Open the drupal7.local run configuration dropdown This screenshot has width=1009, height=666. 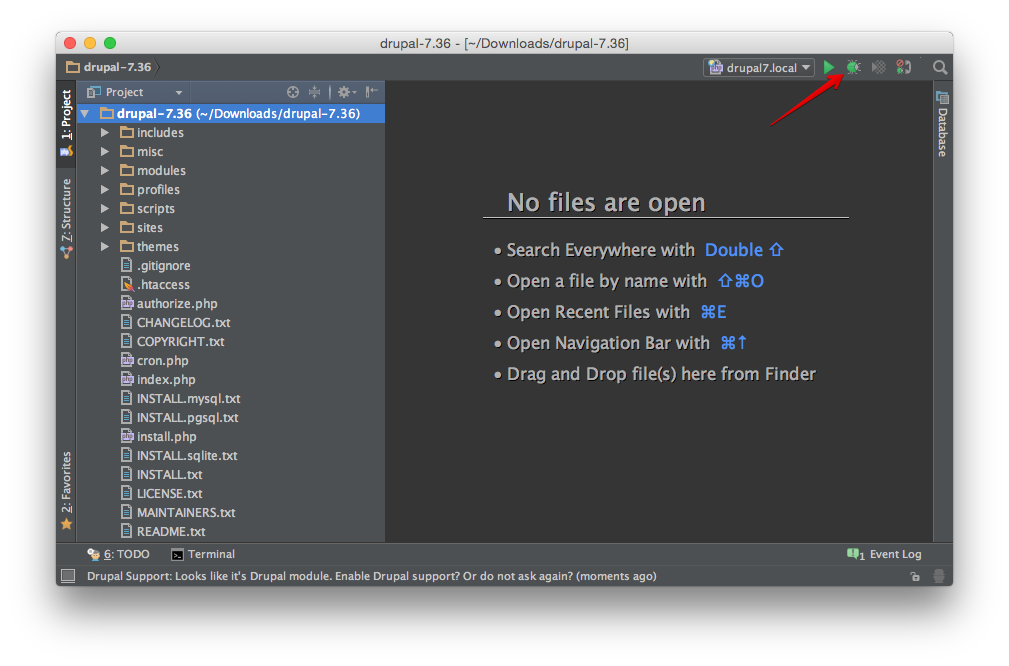click(759, 68)
